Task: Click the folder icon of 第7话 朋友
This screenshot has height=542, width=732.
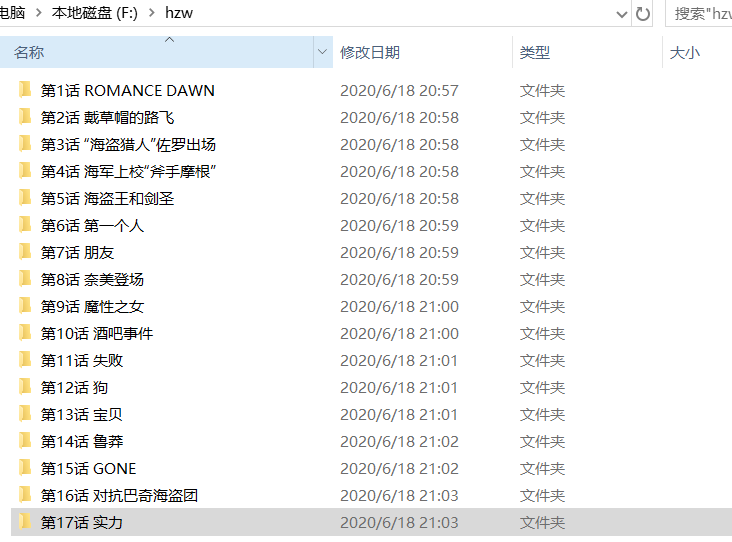Action: click(25, 252)
